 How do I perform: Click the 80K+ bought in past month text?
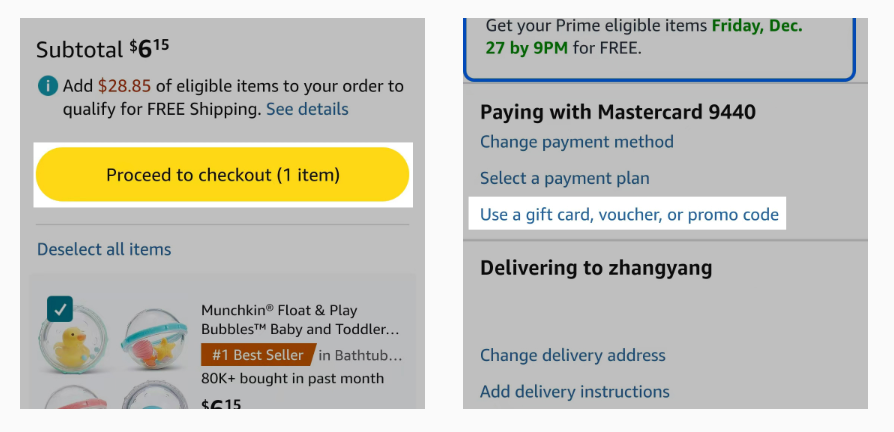[292, 378]
